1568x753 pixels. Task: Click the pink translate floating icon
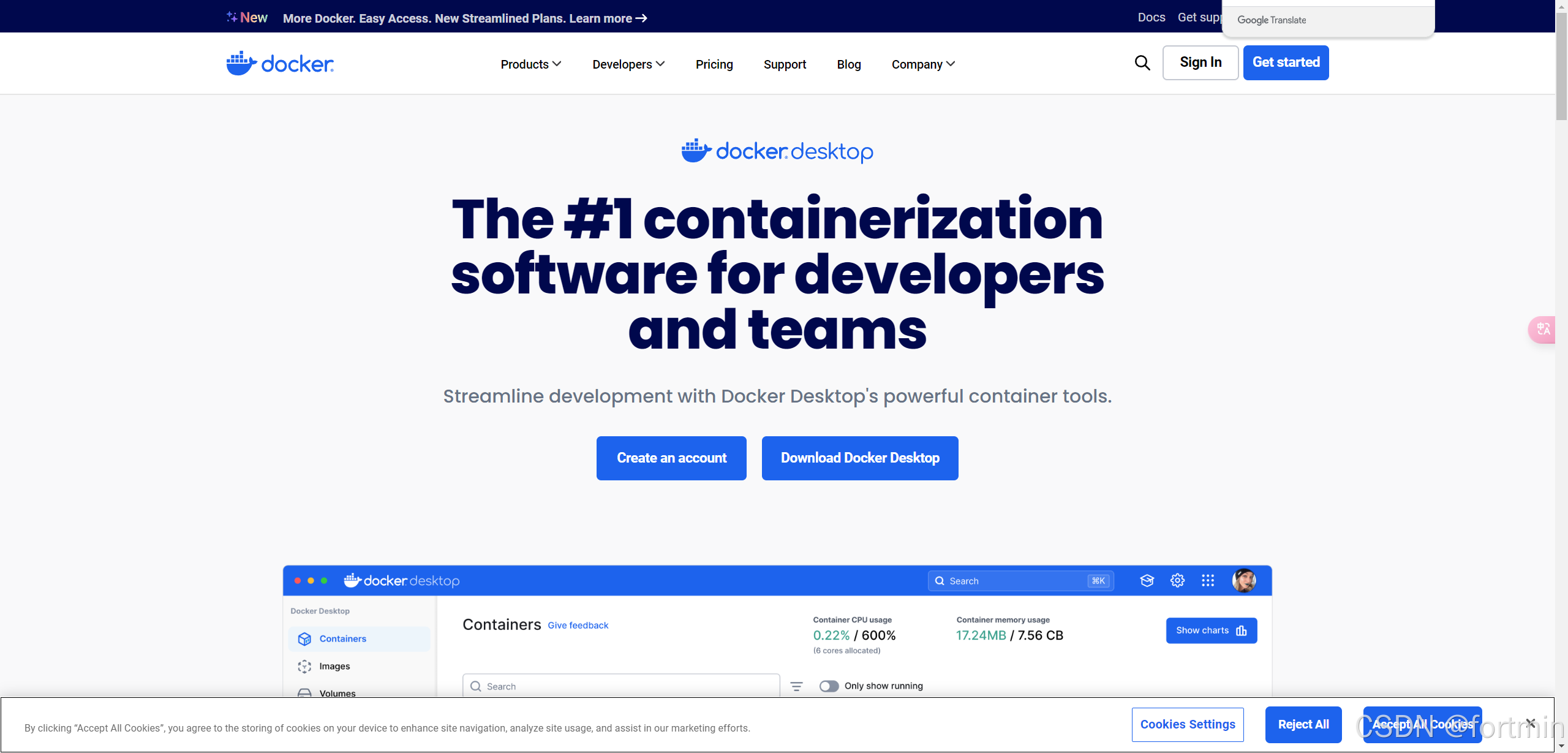click(1543, 330)
